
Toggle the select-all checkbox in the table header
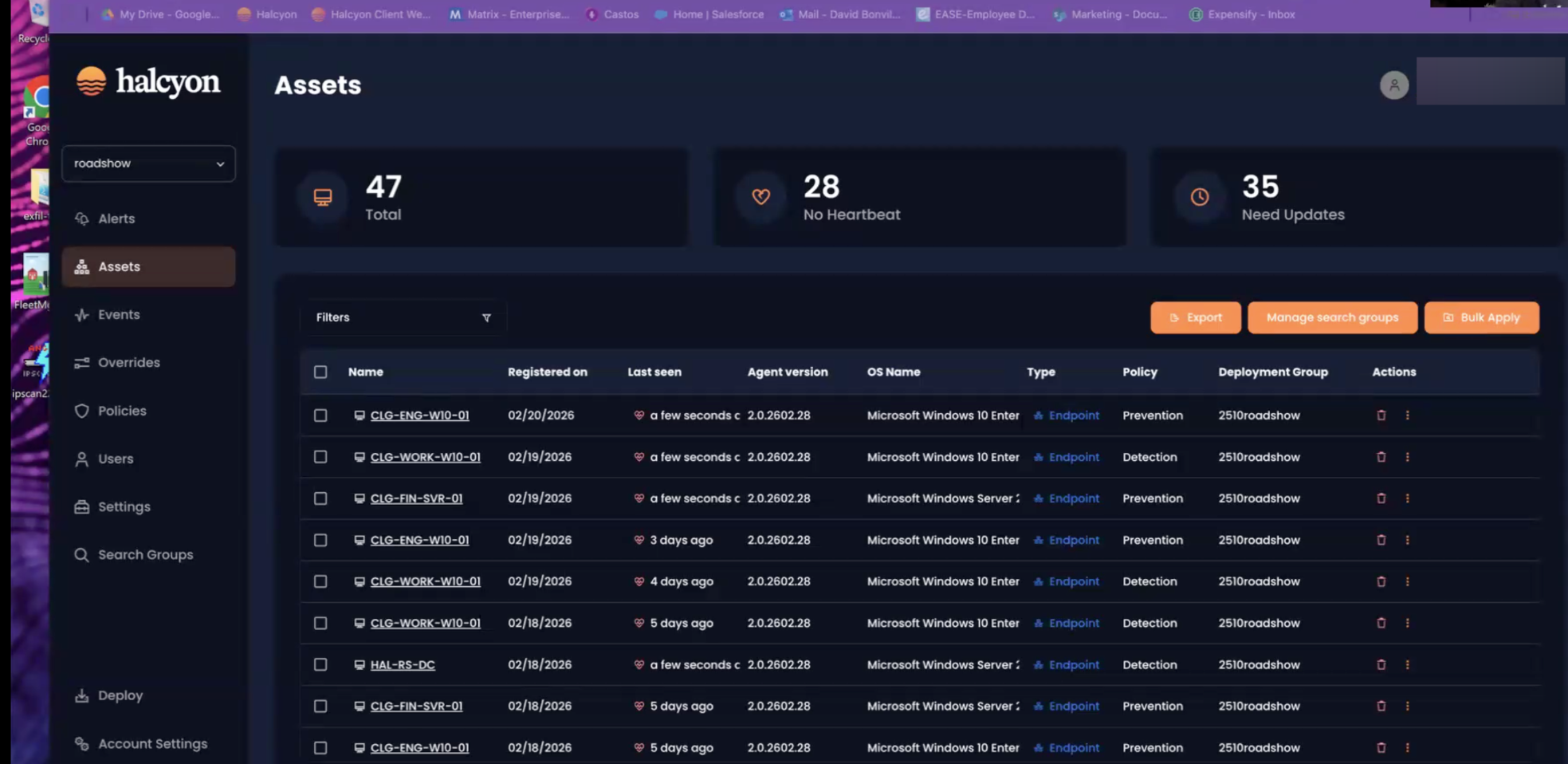point(320,372)
